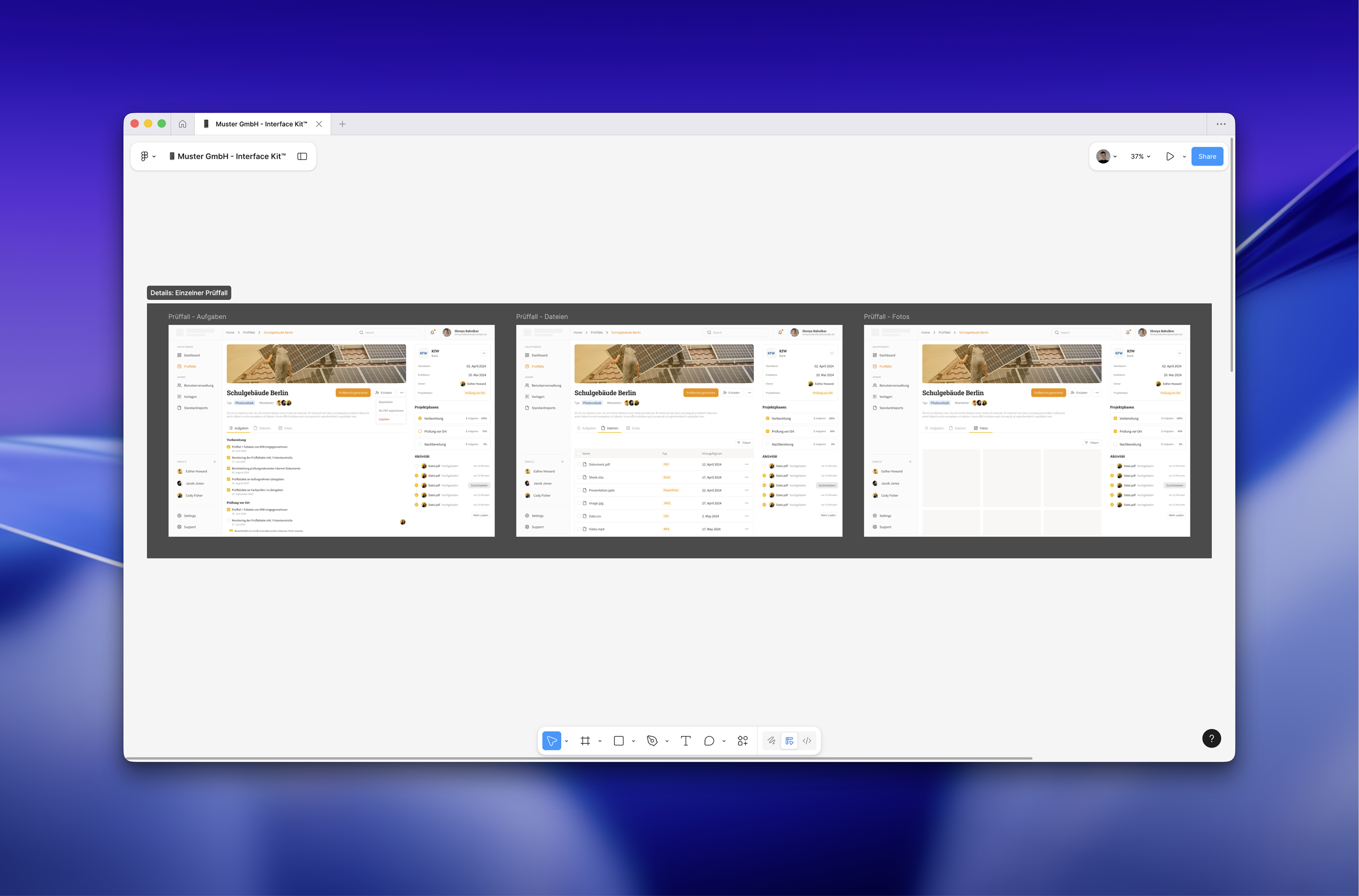Click the horizontal canvas scrollbar
1359x896 pixels.
click(x=578, y=758)
